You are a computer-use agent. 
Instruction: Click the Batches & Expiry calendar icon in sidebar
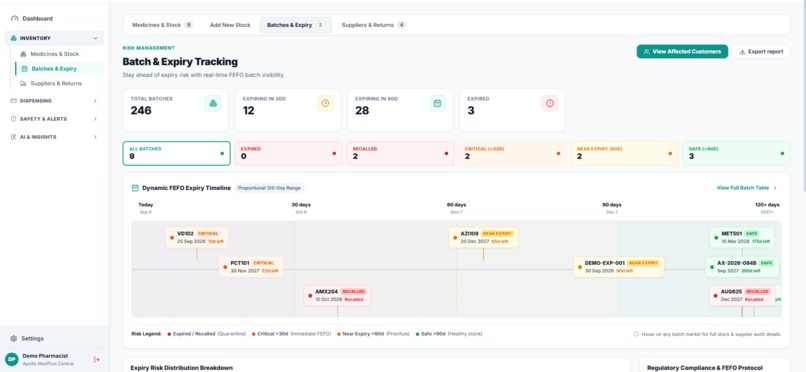click(24, 69)
